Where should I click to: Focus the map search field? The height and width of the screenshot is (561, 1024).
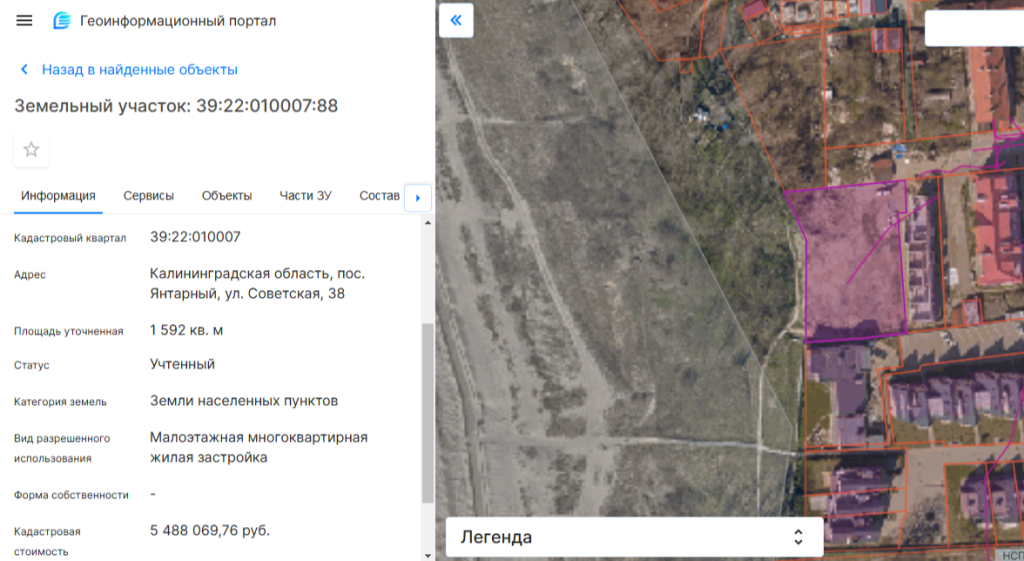point(974,28)
